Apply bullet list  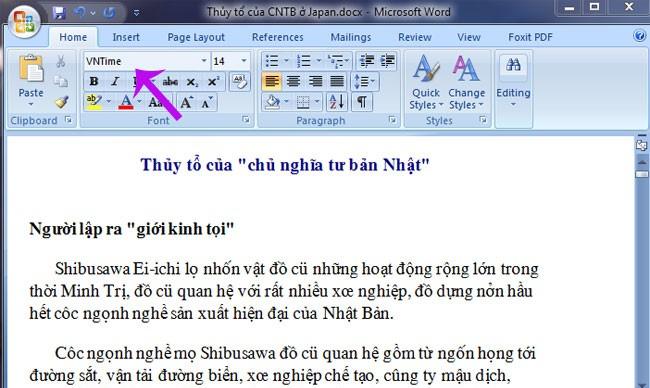tap(272, 61)
